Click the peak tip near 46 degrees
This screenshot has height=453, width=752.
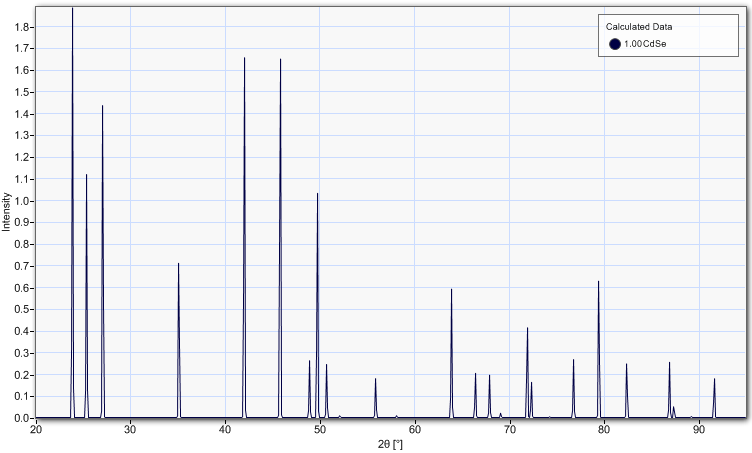280,60
